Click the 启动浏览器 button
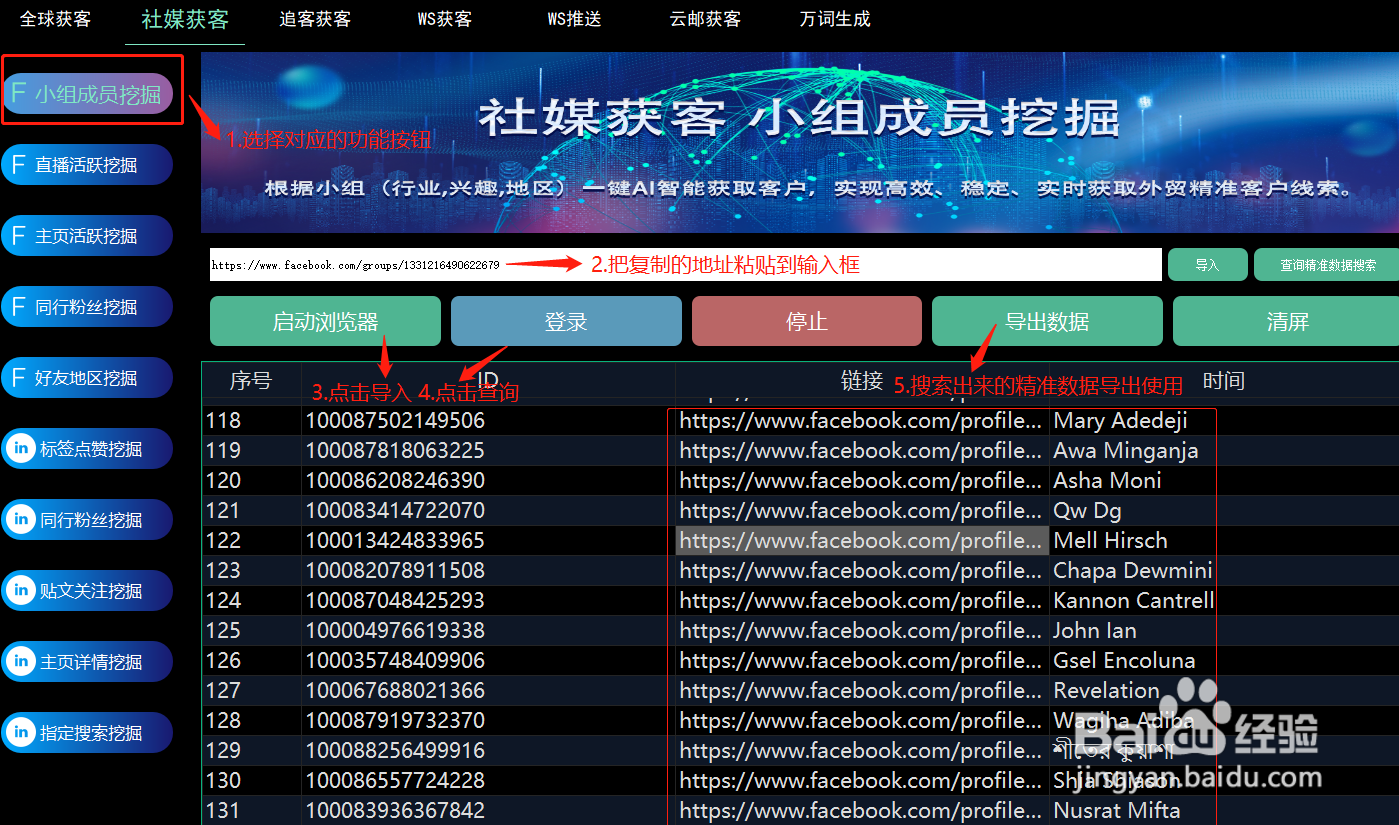The image size is (1399, 825). pyautogui.click(x=325, y=322)
